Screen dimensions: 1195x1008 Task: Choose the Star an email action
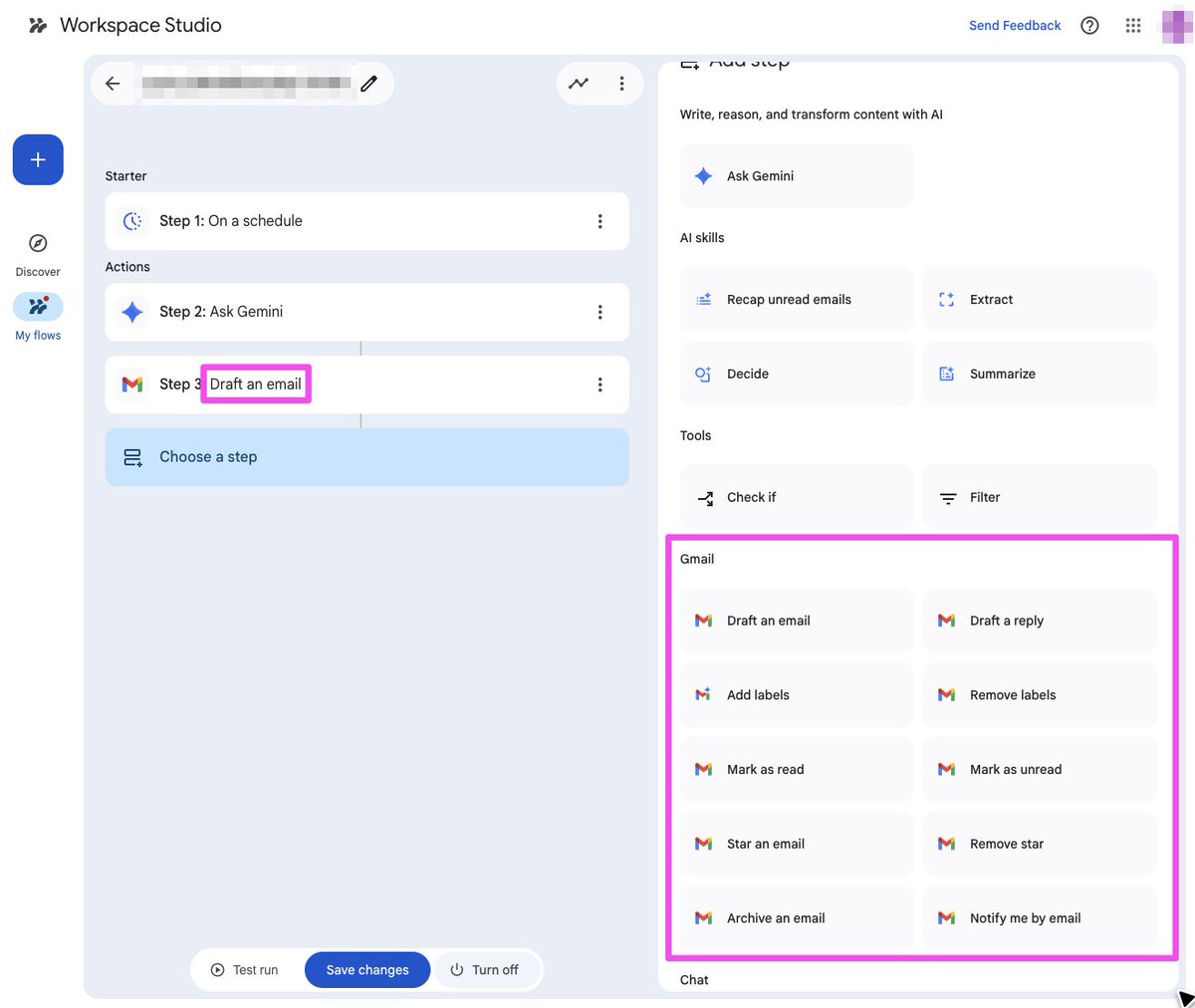pos(797,844)
